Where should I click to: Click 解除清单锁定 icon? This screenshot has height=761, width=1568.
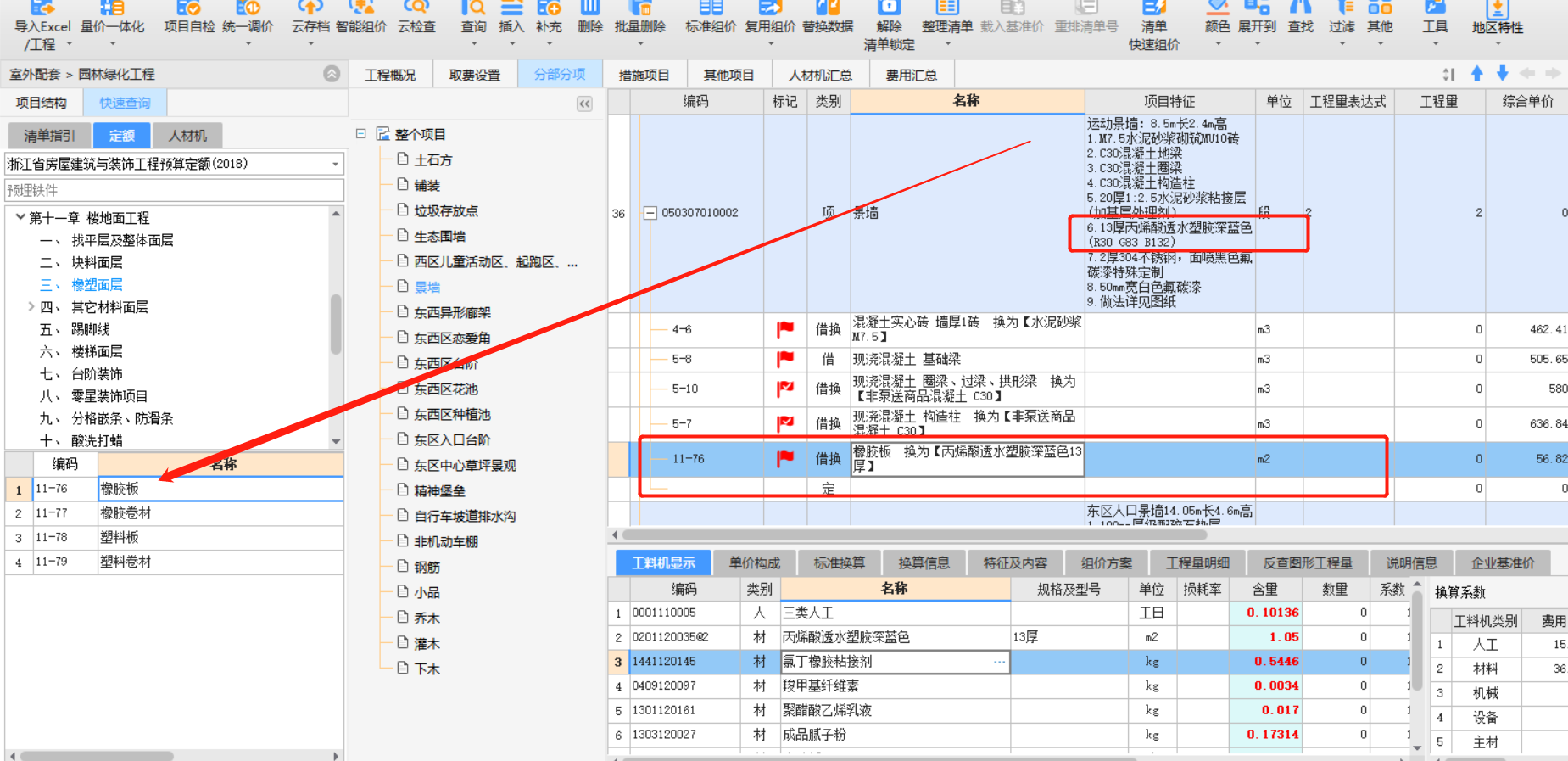tap(889, 25)
